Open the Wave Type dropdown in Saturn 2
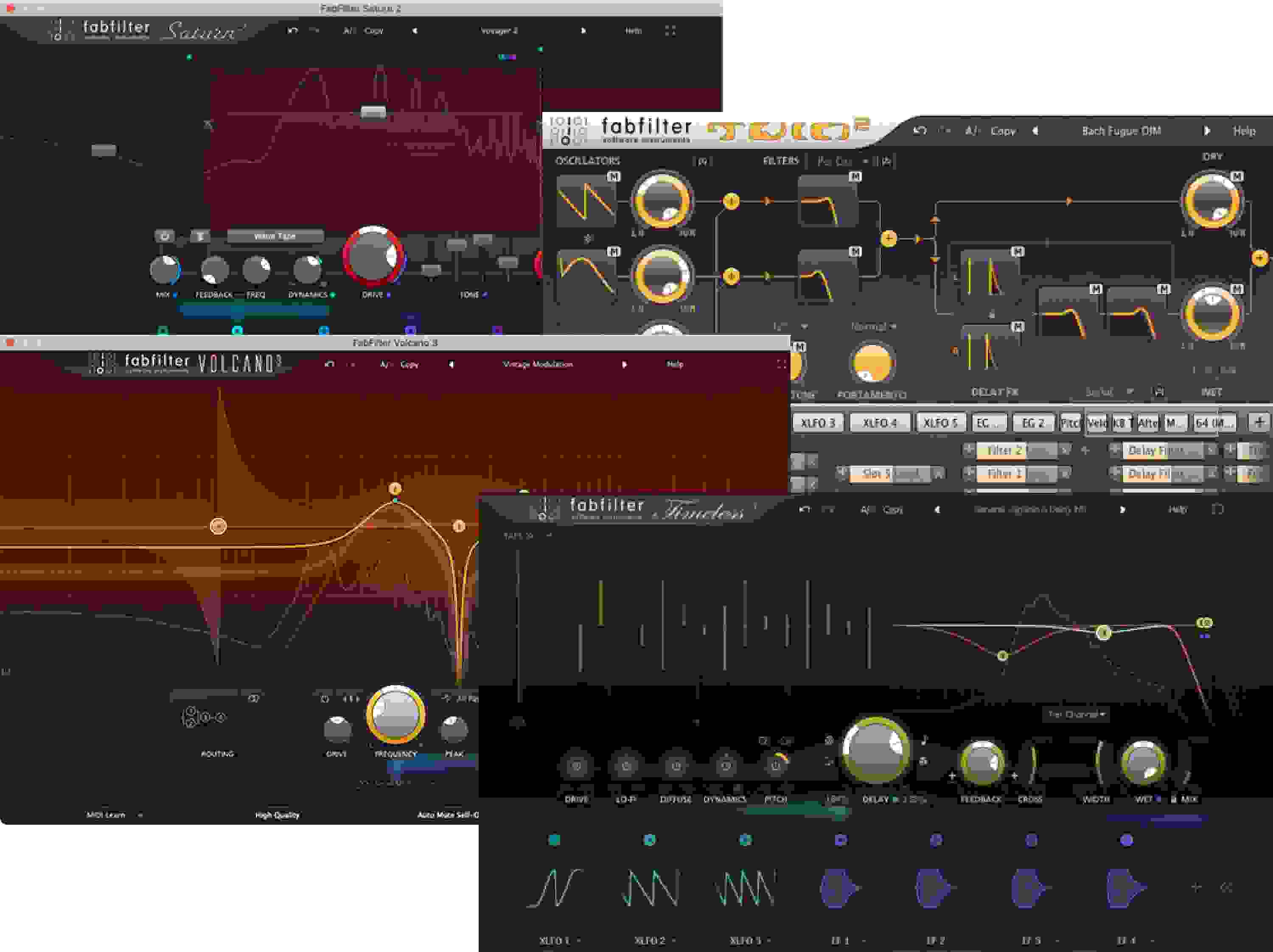Viewport: 1273px width, 952px height. 276,236
